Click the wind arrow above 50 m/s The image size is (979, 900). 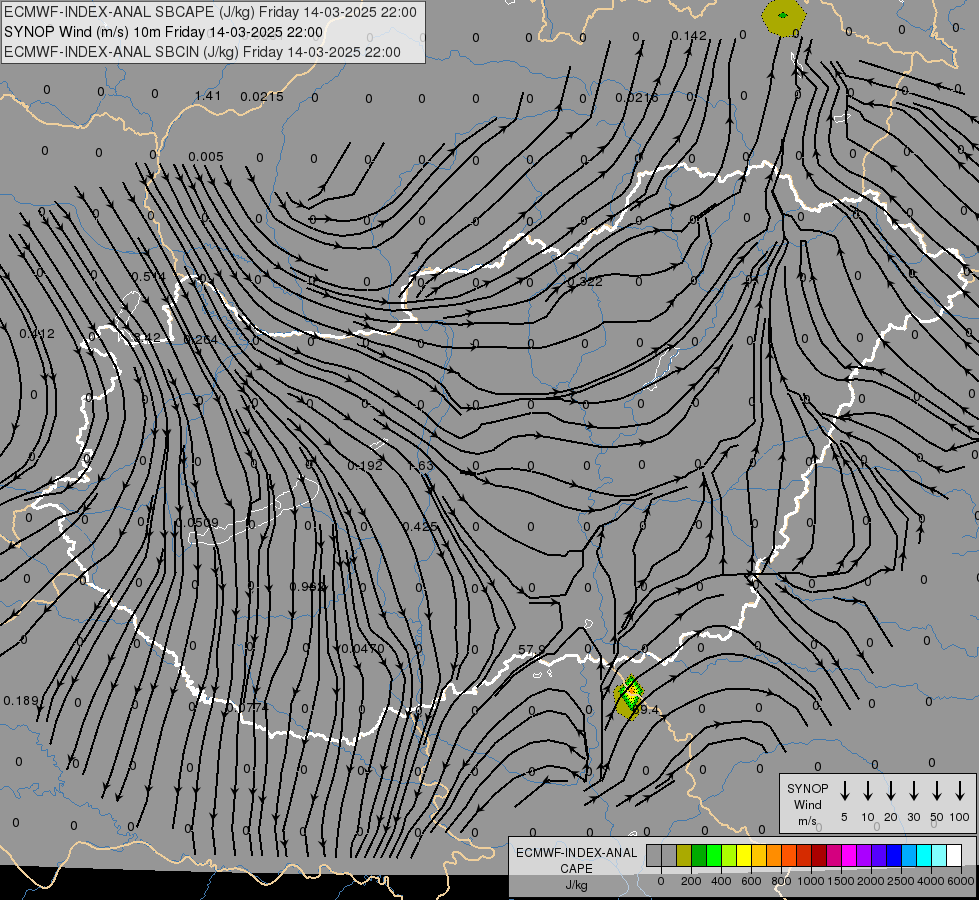point(937,791)
